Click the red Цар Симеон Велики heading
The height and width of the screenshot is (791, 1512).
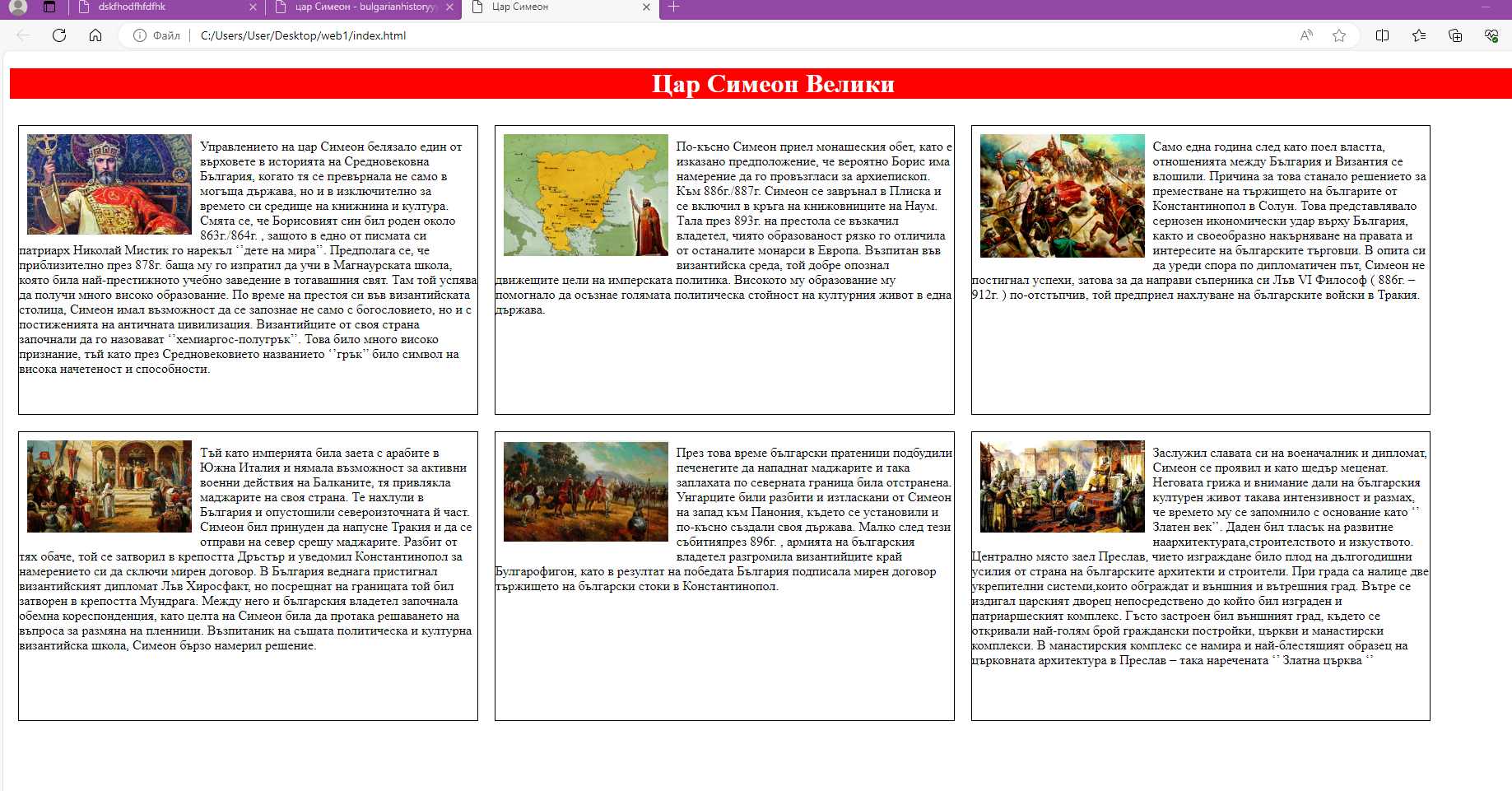pyautogui.click(x=773, y=84)
